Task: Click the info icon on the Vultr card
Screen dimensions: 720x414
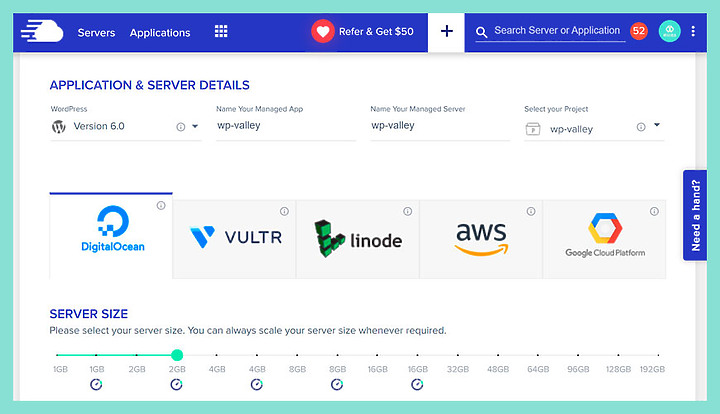Action: 284,211
